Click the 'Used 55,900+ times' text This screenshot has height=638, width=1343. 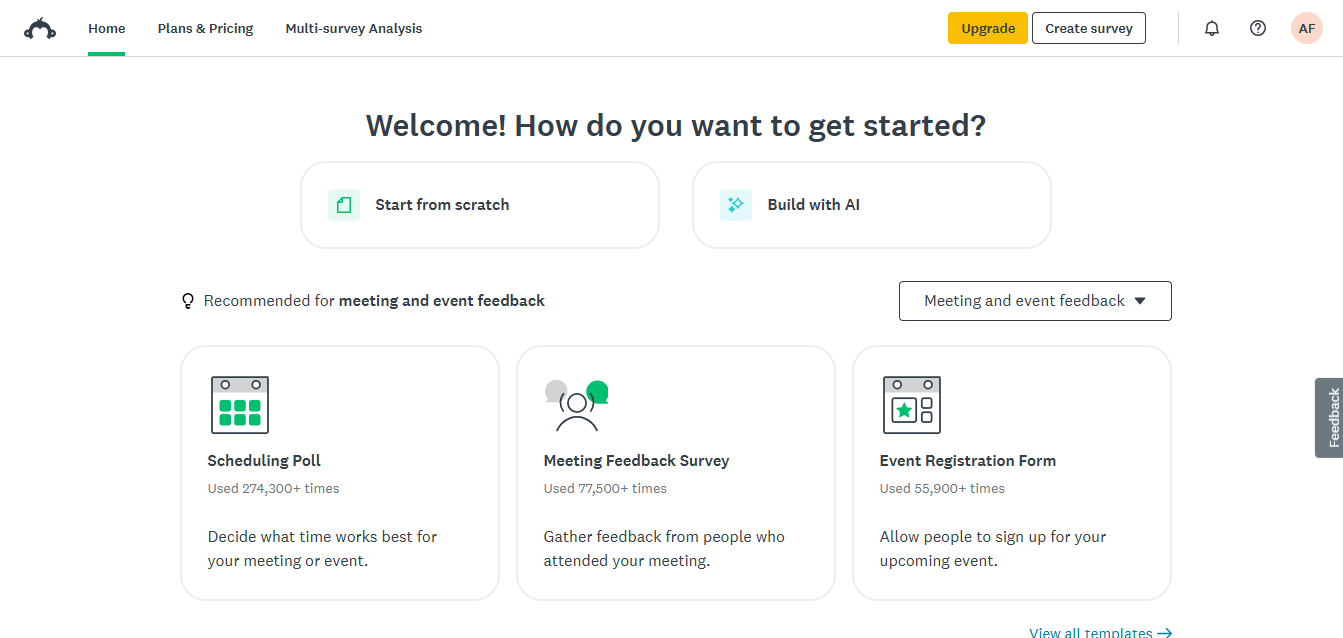coord(942,489)
